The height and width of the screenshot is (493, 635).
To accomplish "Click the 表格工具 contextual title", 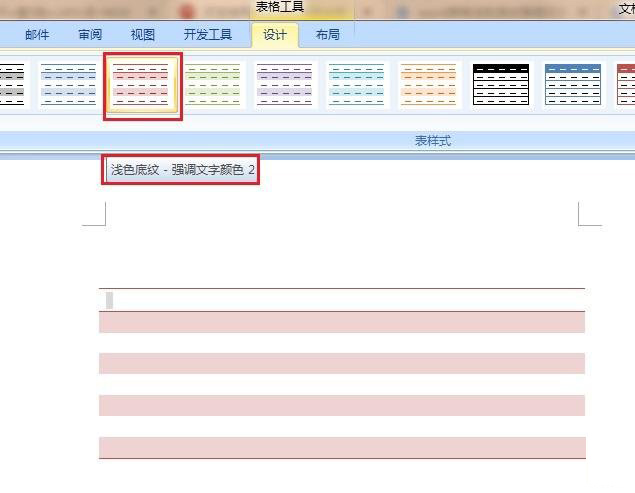I will click(x=280, y=7).
